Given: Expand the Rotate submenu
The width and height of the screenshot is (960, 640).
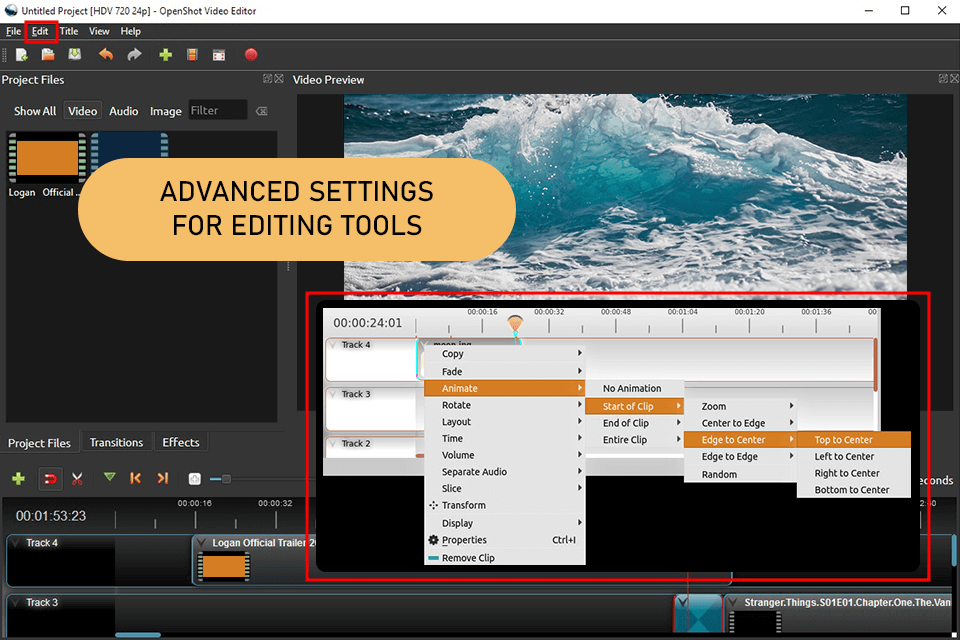Looking at the screenshot, I should [504, 405].
